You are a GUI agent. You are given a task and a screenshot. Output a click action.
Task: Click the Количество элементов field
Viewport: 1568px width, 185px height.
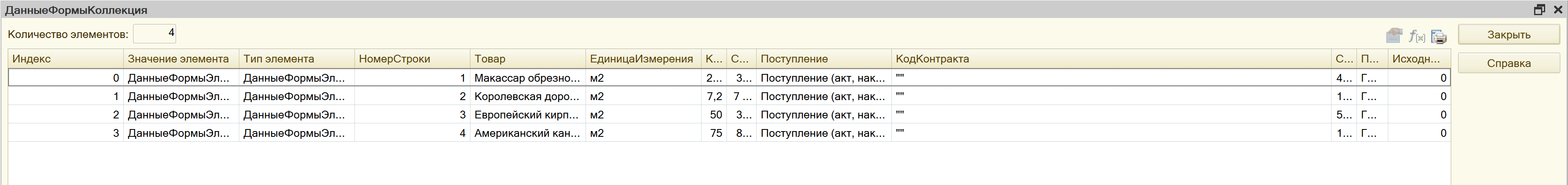pyautogui.click(x=155, y=34)
